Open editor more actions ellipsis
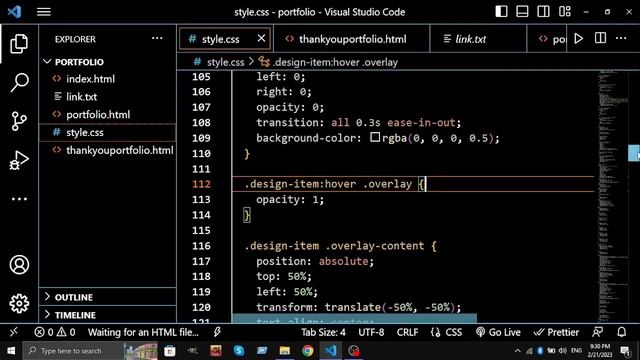Screen dimensions: 640x360 [621, 38]
